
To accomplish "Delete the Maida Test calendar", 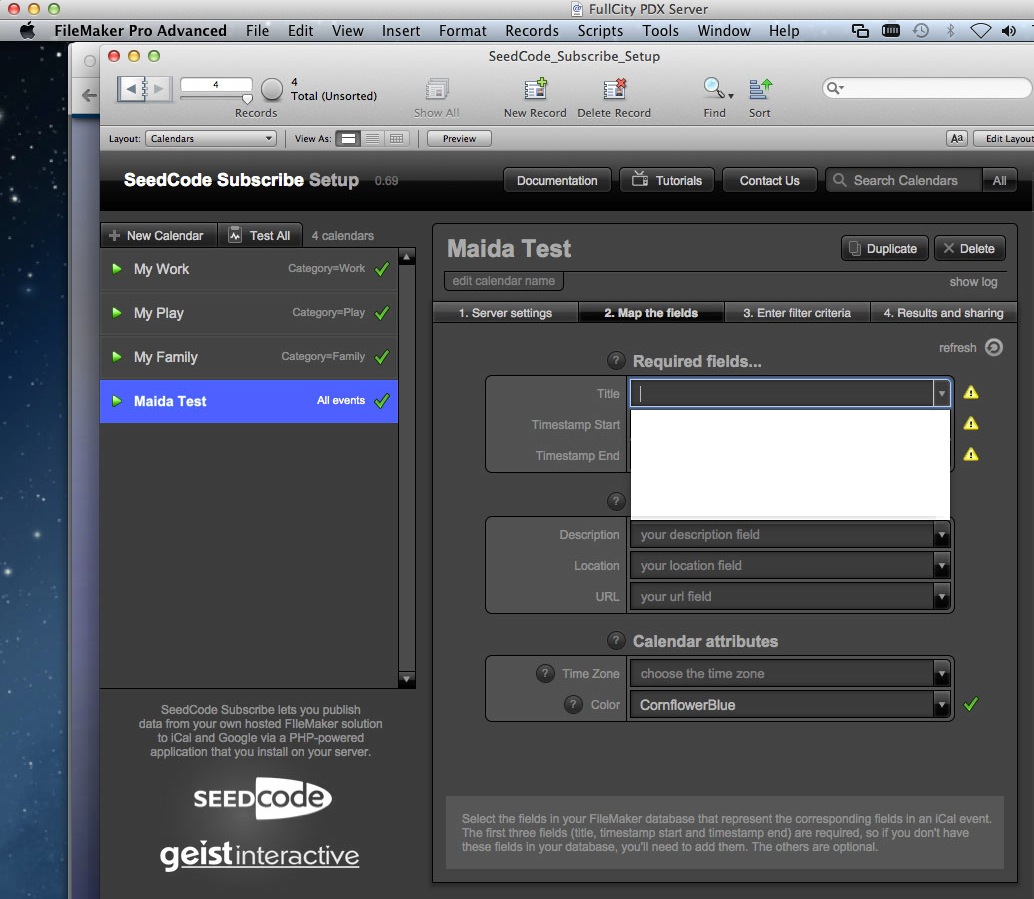I will pyautogui.click(x=969, y=249).
